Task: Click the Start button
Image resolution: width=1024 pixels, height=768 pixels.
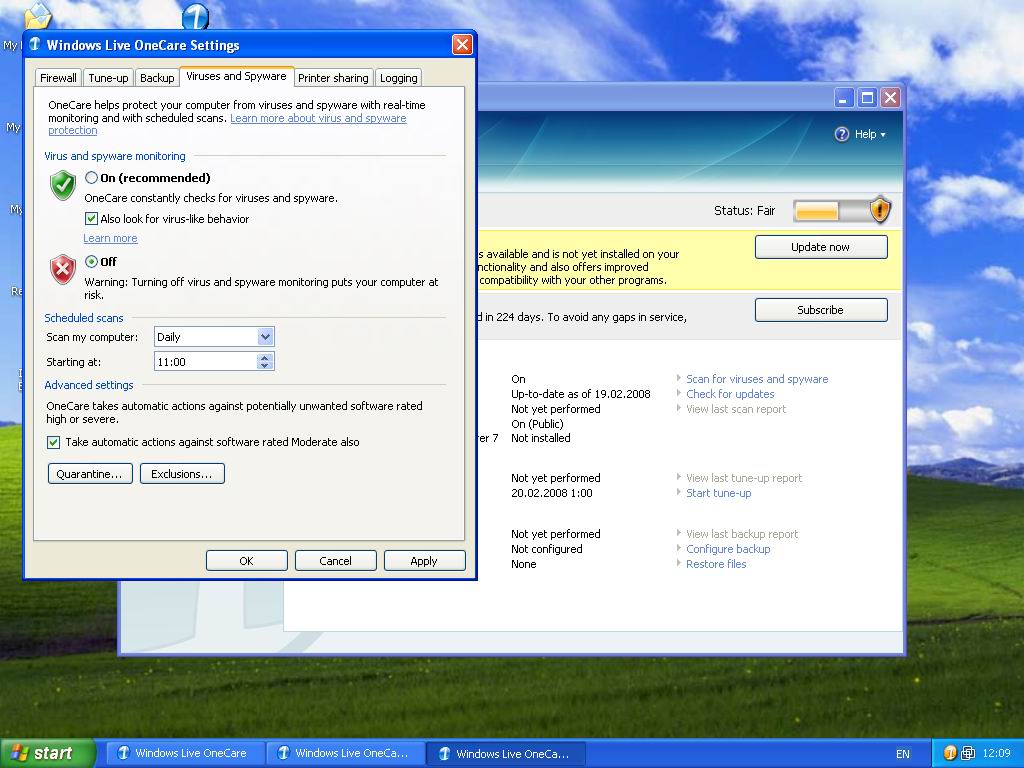Action: point(47,753)
